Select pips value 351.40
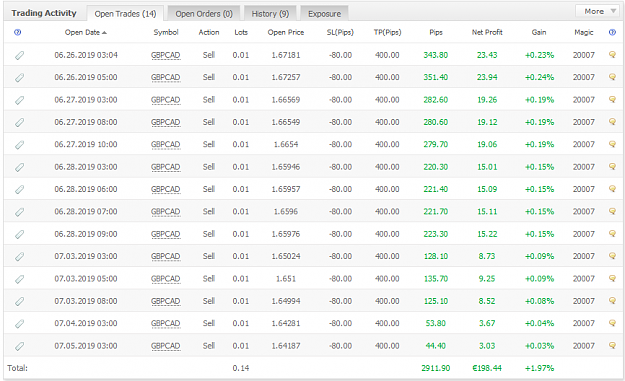The width and height of the screenshot is (625, 381). pyautogui.click(x=436, y=77)
